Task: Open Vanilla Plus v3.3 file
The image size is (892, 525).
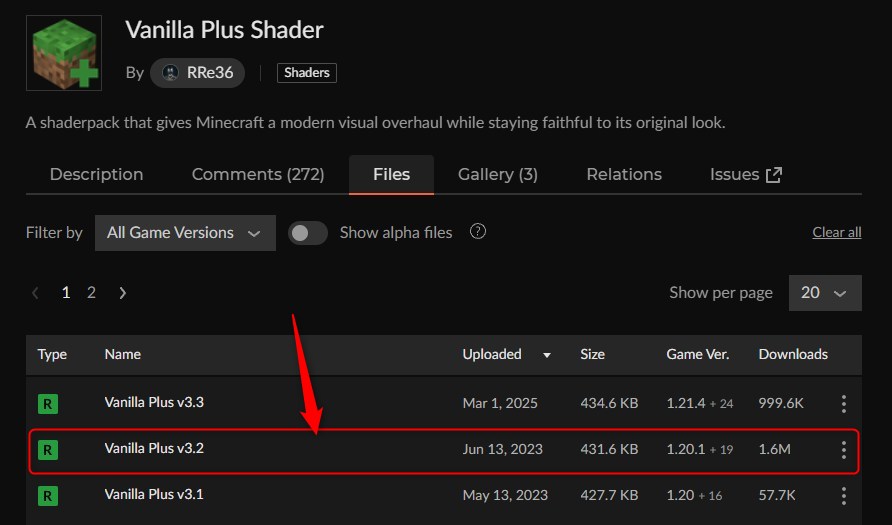Action: click(154, 402)
